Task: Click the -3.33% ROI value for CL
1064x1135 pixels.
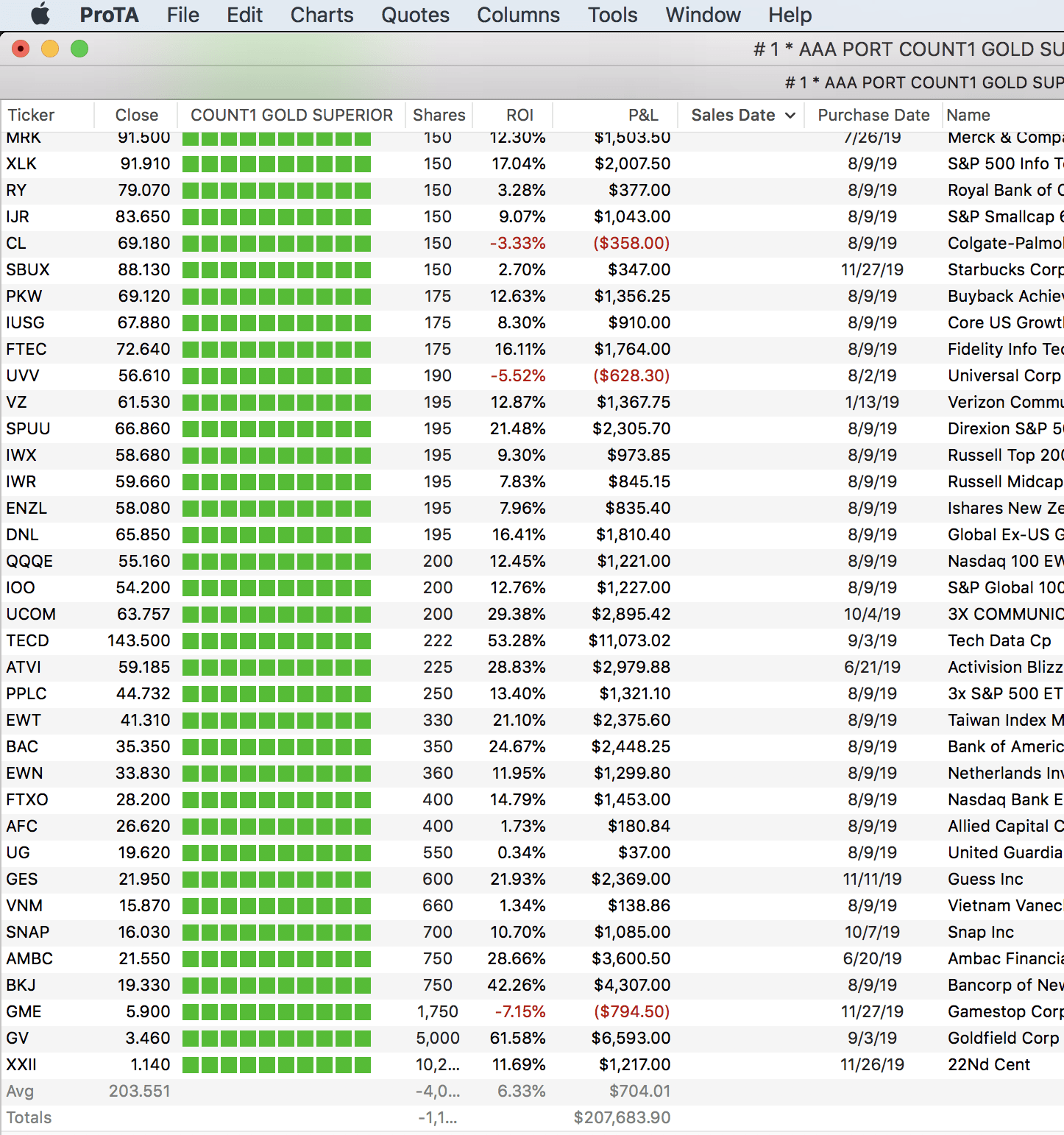Action: [x=518, y=243]
